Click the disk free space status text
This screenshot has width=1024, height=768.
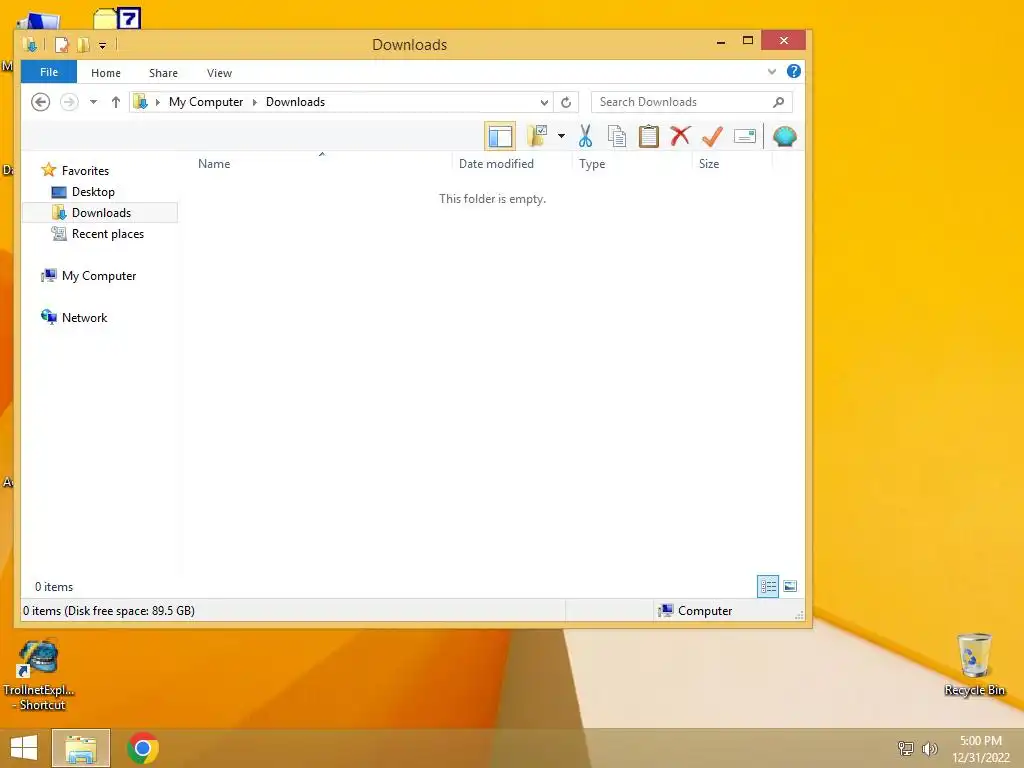109,611
